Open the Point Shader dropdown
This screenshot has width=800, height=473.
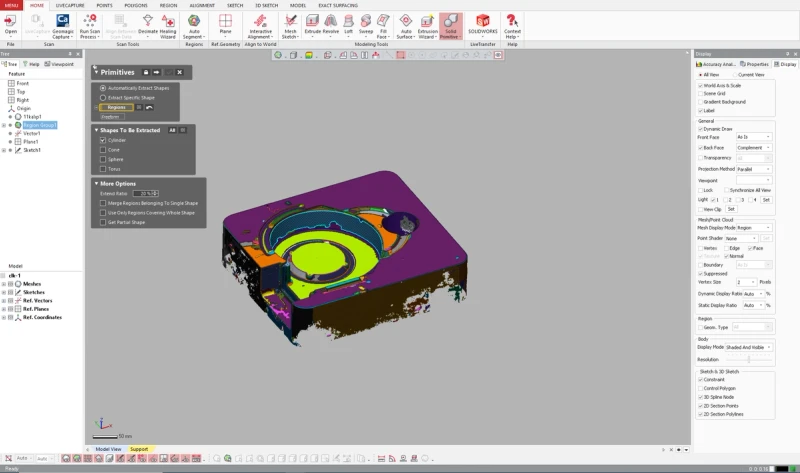click(741, 239)
